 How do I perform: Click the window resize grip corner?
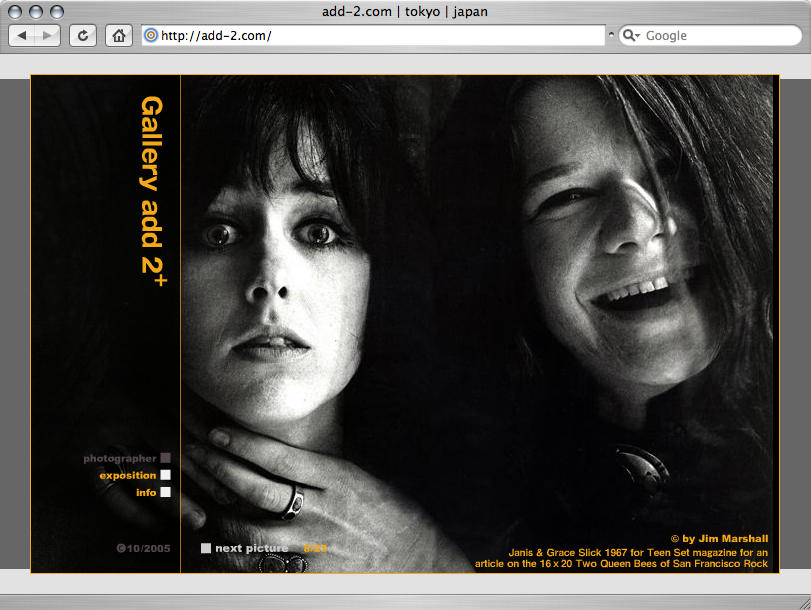tap(804, 603)
